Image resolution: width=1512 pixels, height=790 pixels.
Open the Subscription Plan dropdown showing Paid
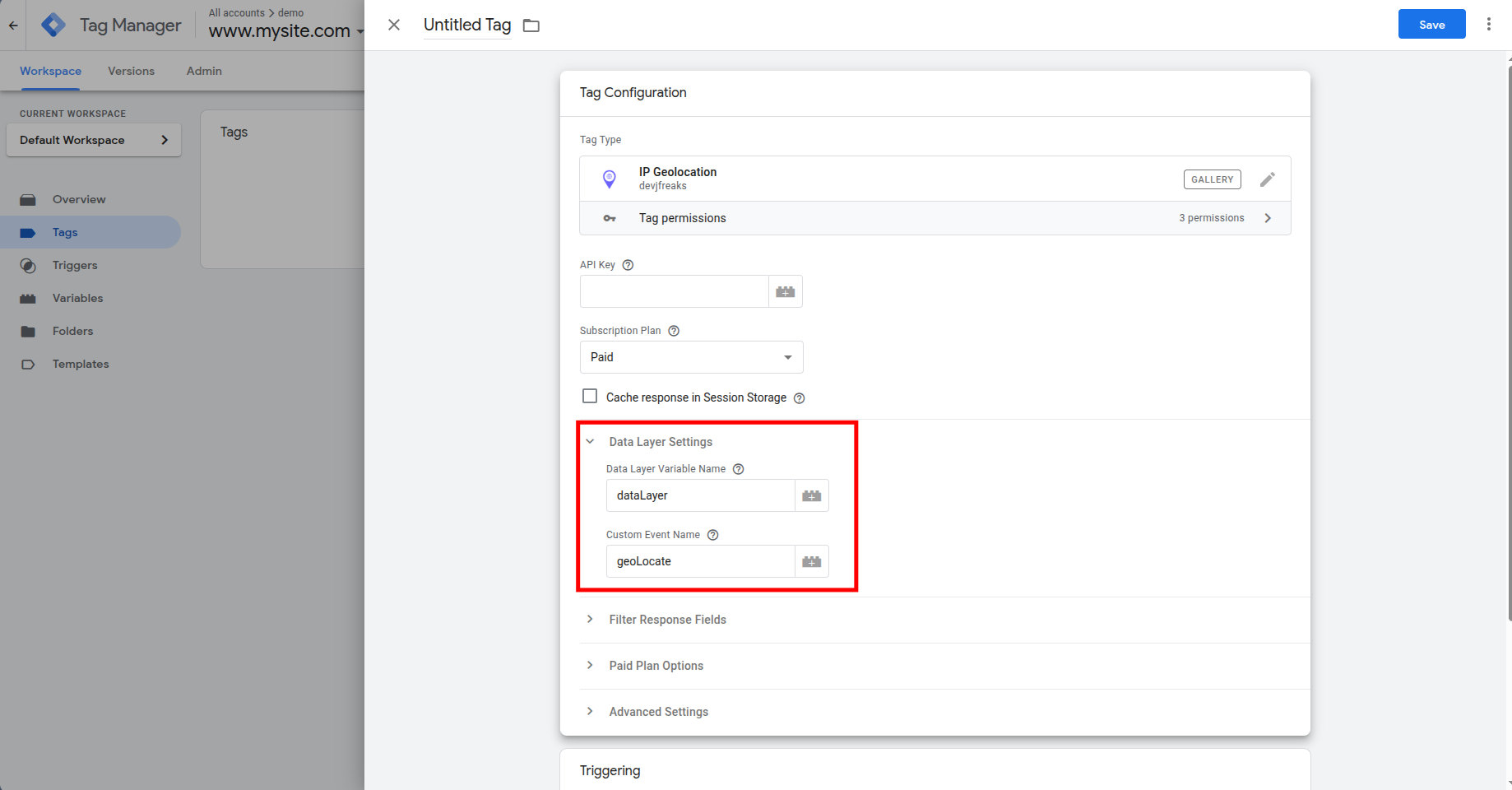point(691,357)
